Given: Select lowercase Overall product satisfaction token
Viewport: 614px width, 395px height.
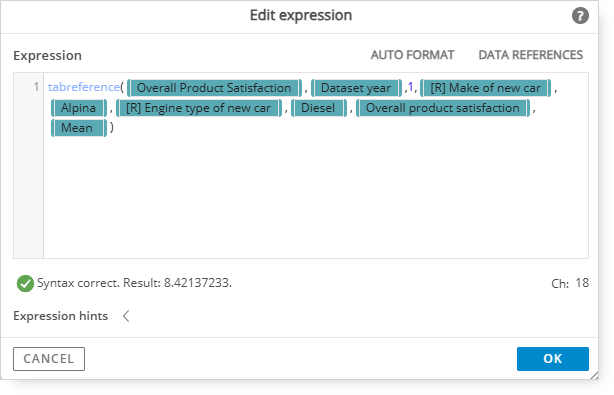Looking at the screenshot, I should click(x=442, y=108).
